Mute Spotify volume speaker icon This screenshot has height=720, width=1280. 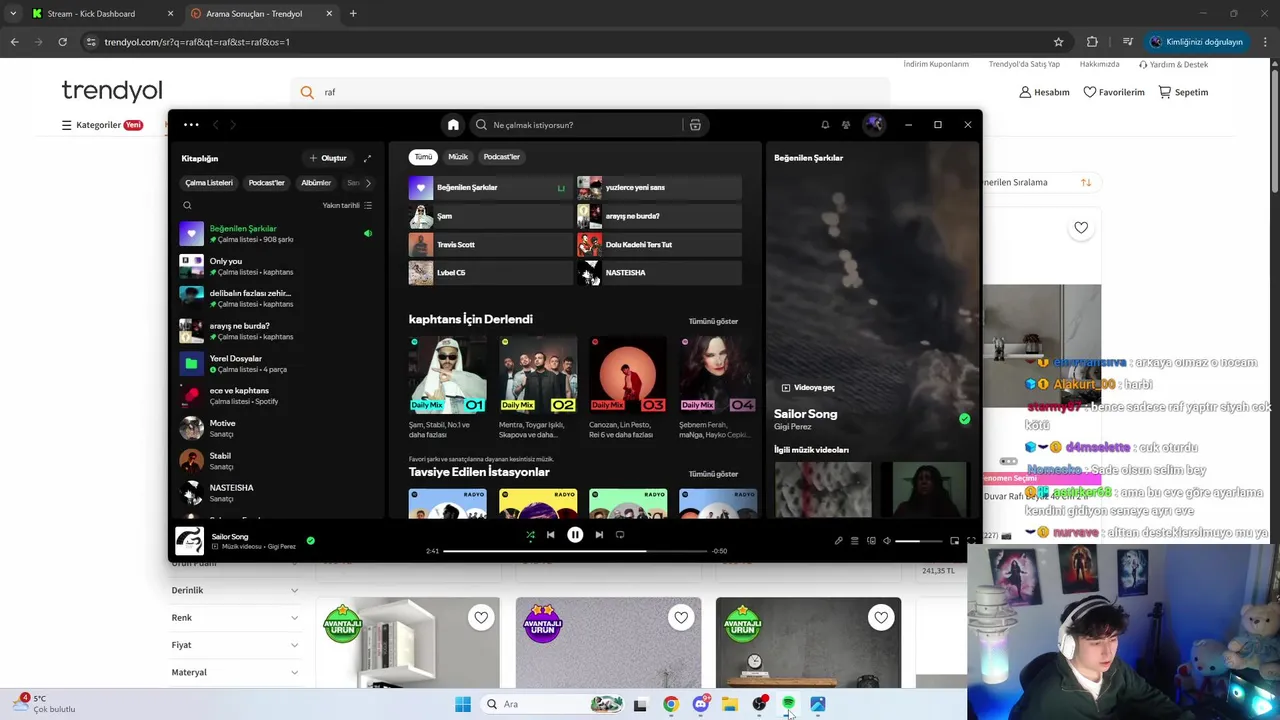887,541
